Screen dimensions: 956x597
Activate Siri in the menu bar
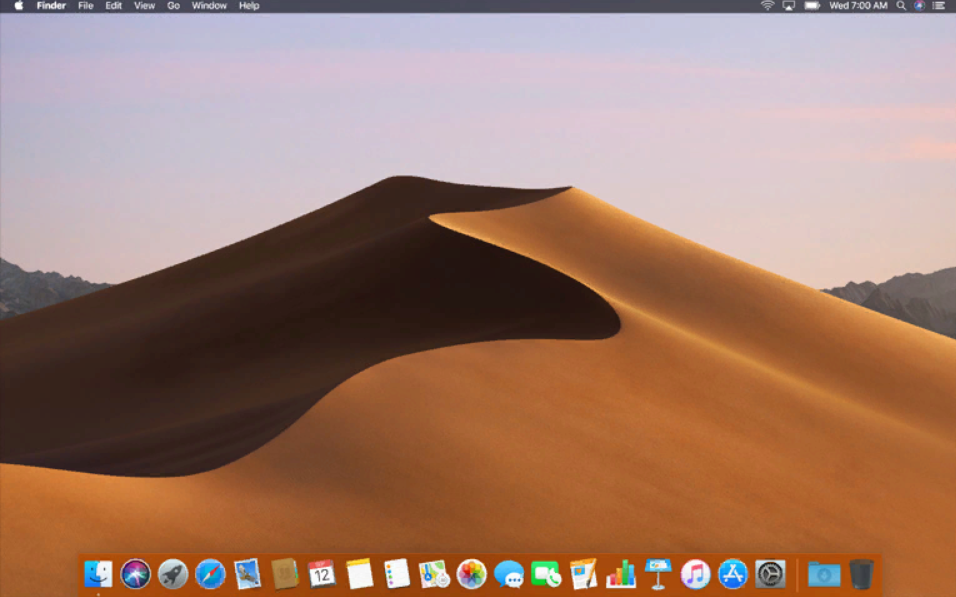tap(919, 5)
